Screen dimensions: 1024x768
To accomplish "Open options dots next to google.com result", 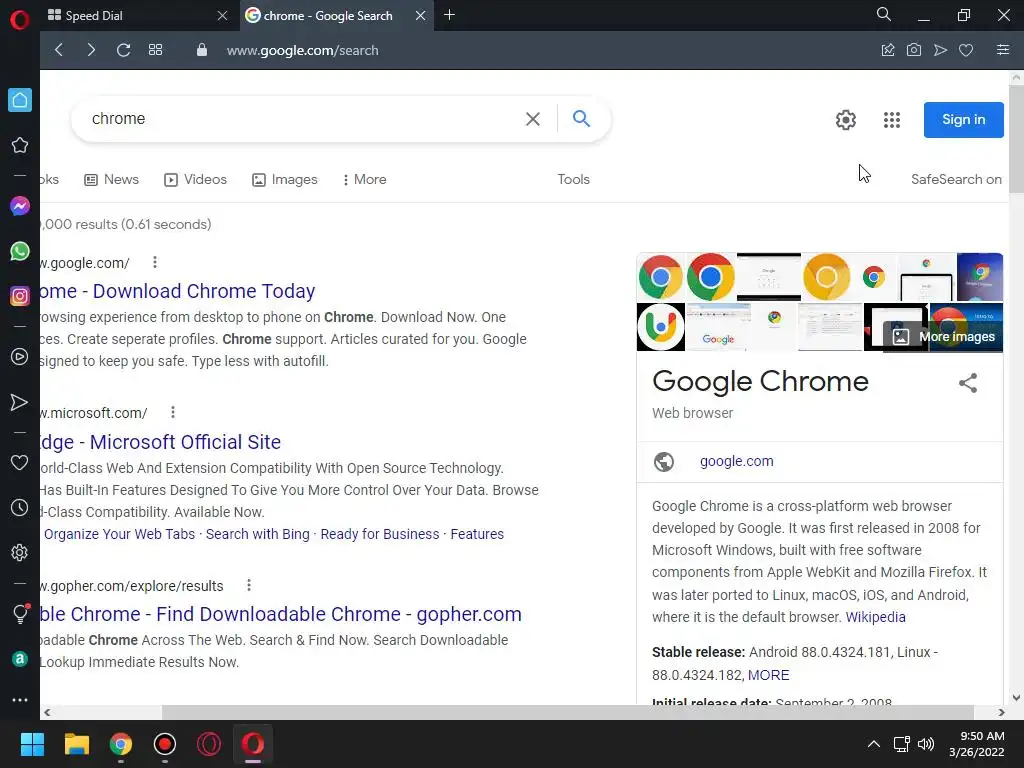I will (155, 263).
